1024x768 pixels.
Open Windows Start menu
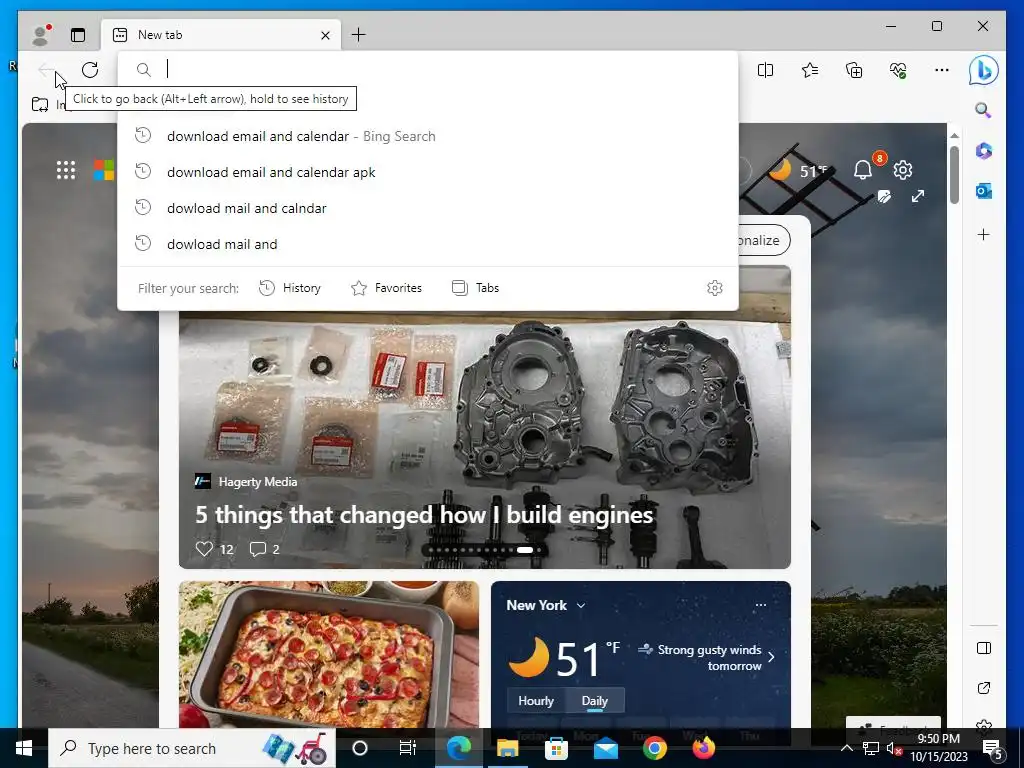coord(24,748)
